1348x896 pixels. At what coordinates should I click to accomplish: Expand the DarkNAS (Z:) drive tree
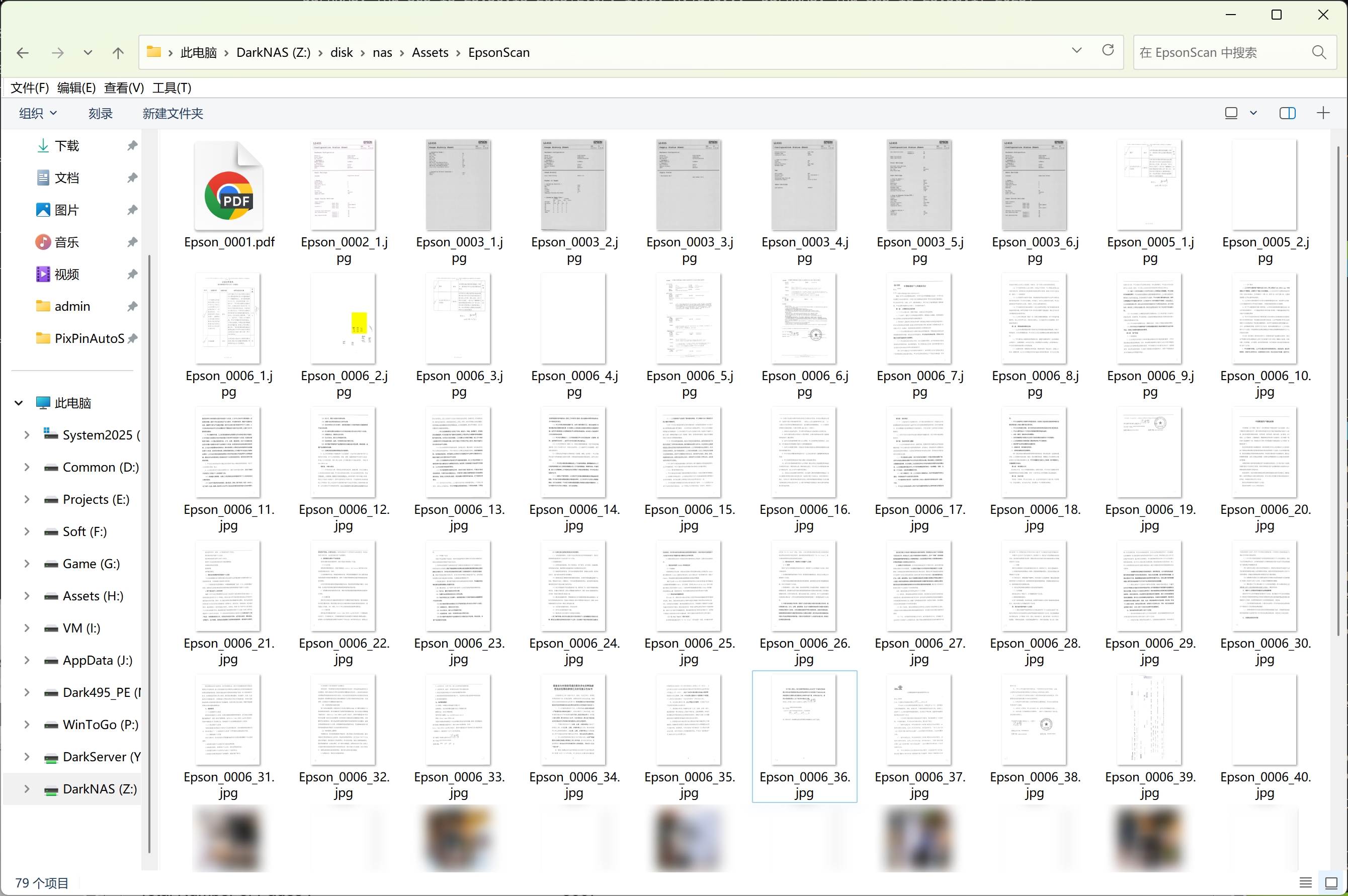click(x=26, y=789)
